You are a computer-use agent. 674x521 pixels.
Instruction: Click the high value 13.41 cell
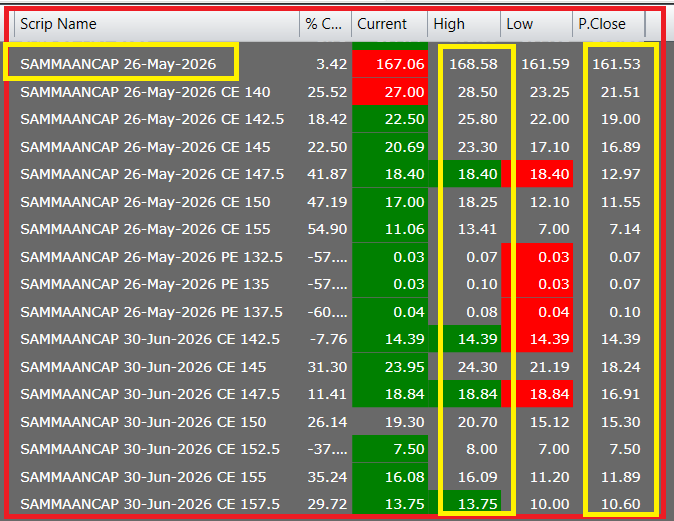pyautogui.click(x=465, y=229)
